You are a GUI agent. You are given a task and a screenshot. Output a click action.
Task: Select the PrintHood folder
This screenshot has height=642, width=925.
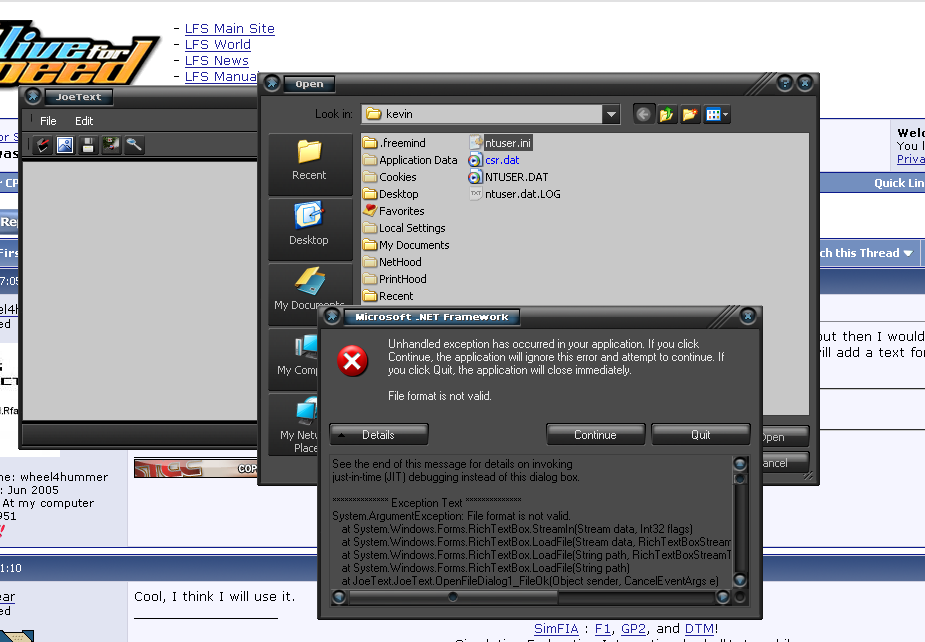[395, 280]
